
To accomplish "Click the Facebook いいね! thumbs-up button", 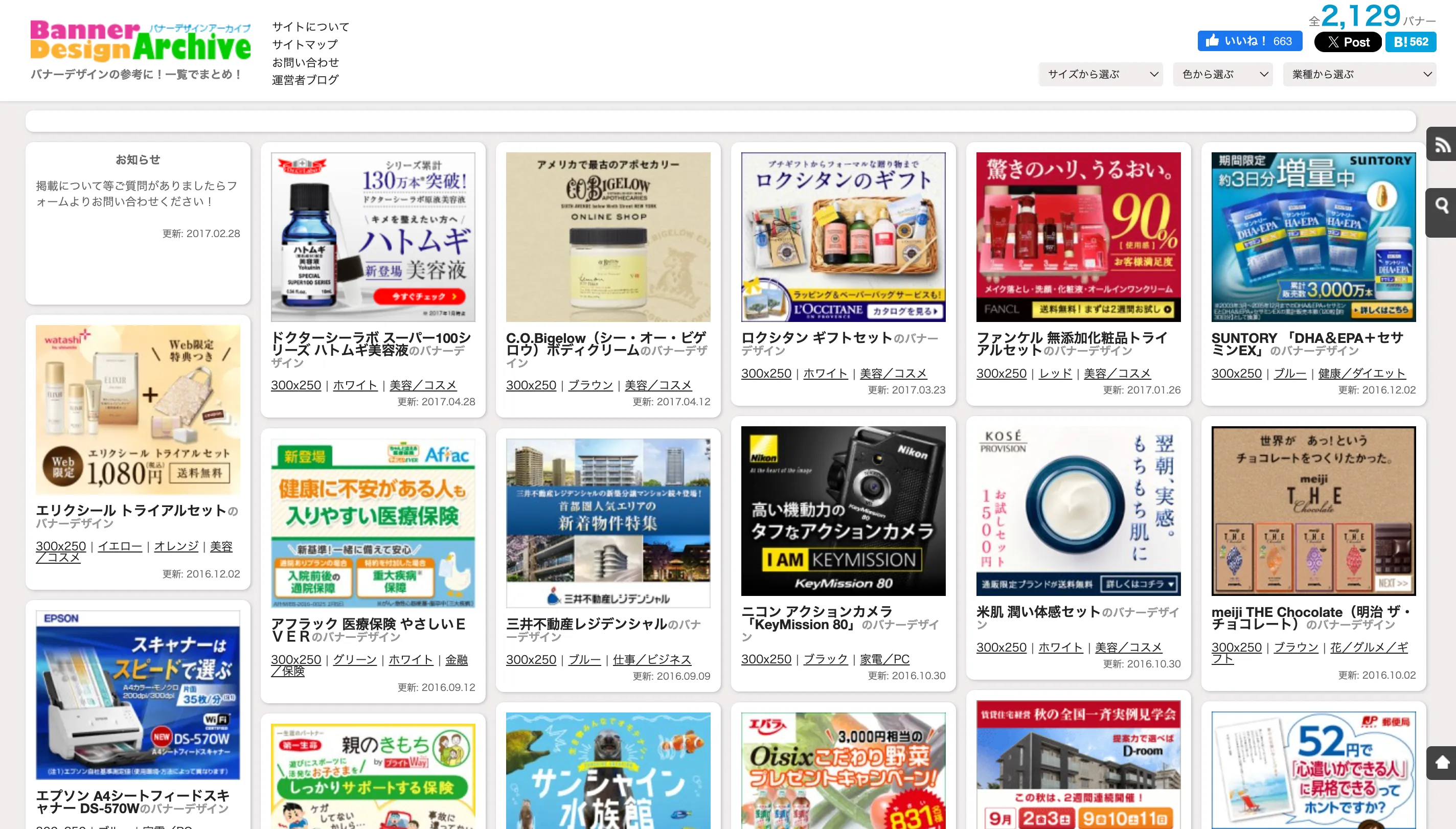I will click(x=1249, y=41).
